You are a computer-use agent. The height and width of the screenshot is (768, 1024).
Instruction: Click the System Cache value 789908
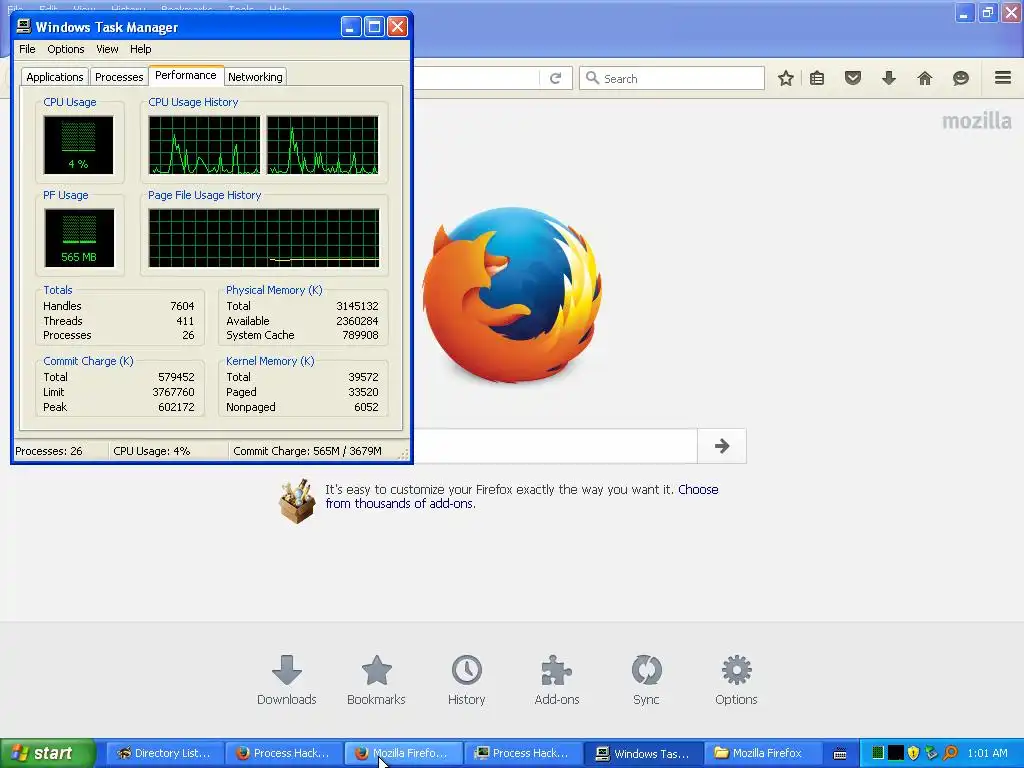(x=360, y=336)
